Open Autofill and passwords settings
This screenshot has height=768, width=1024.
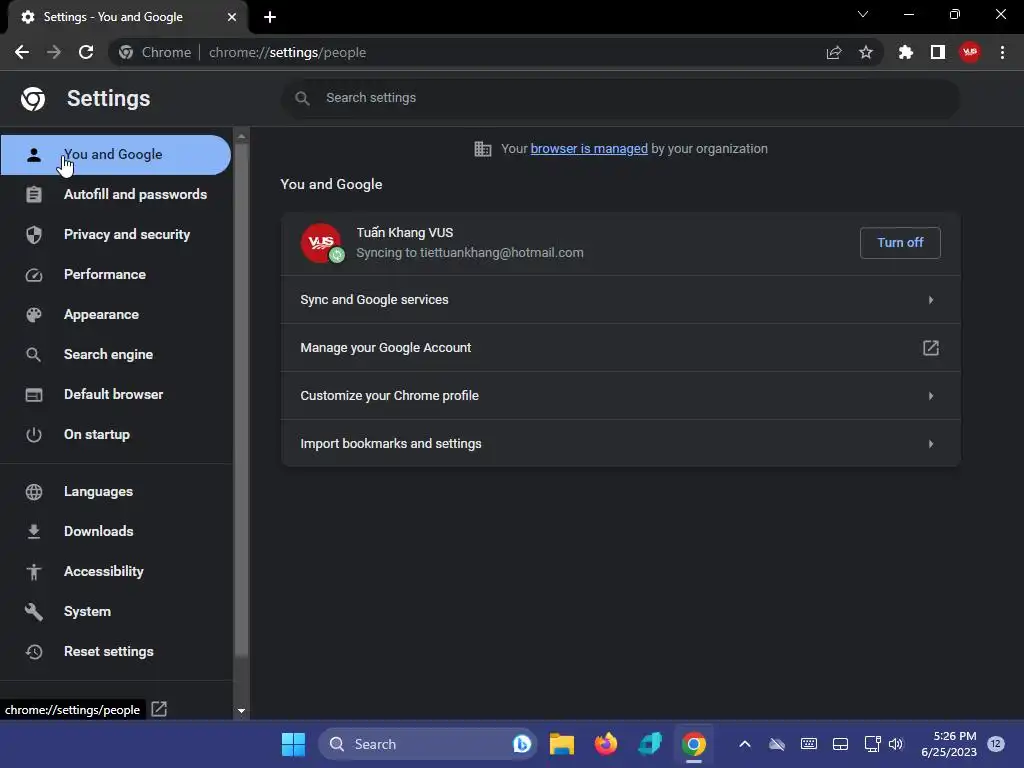pos(116,195)
